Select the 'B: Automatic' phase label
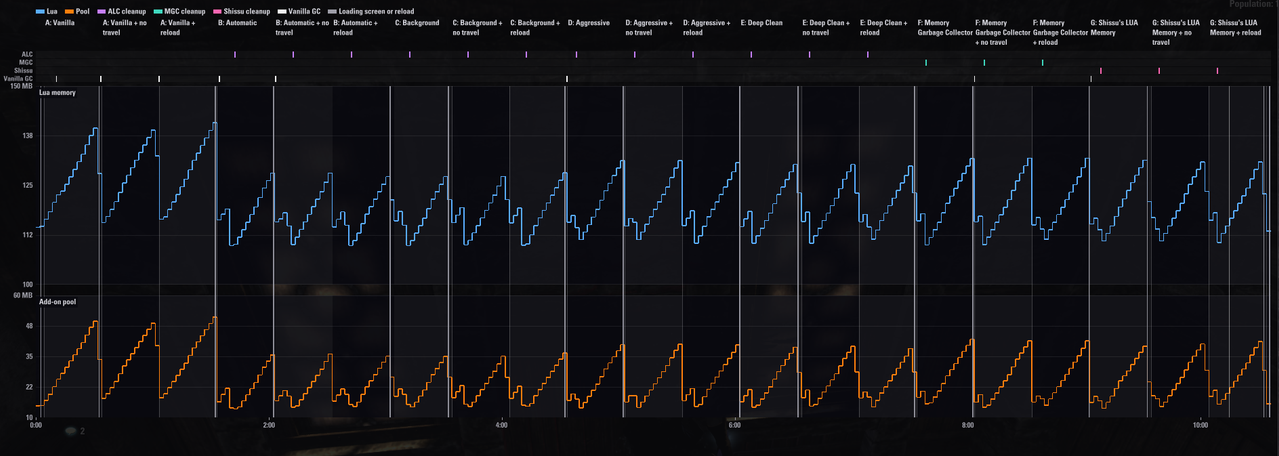The image size is (1279, 456). pyautogui.click(x=237, y=22)
